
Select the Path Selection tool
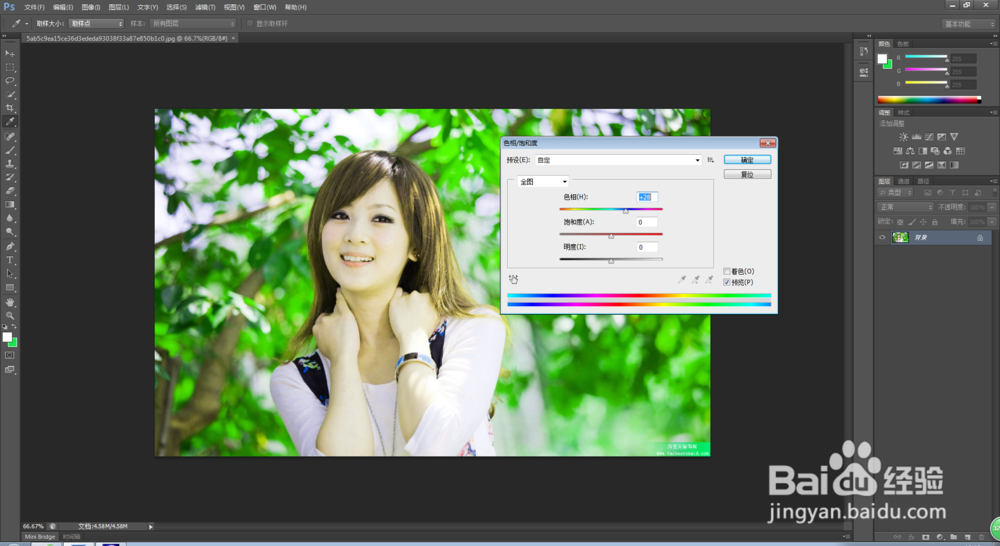[x=10, y=274]
